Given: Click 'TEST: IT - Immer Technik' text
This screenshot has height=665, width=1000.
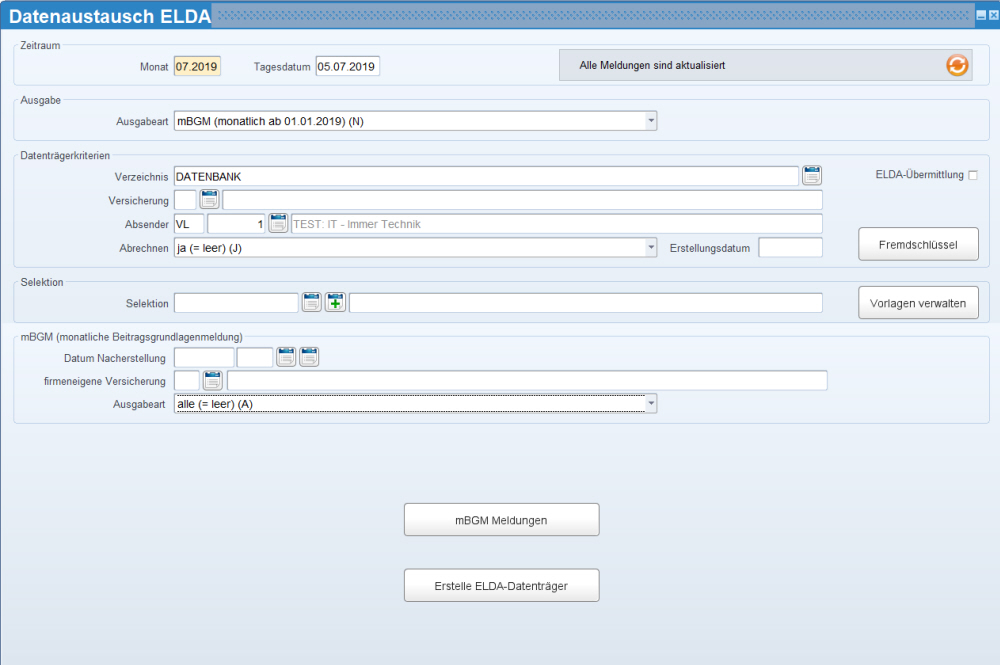Looking at the screenshot, I should click(x=357, y=224).
